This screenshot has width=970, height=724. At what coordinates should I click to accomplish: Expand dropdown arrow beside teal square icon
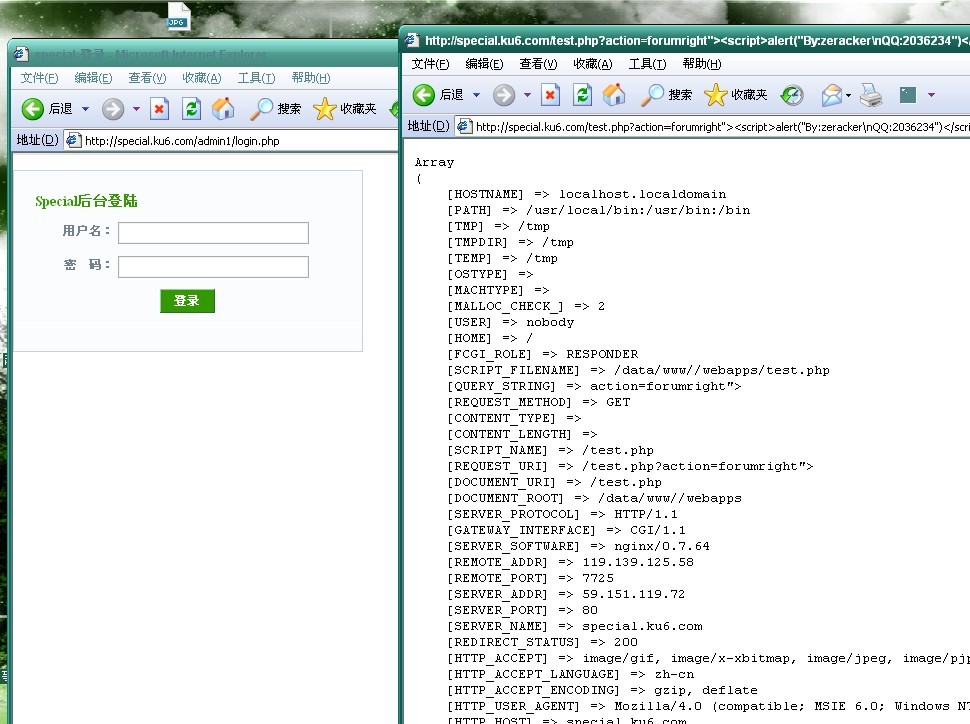[x=931, y=95]
